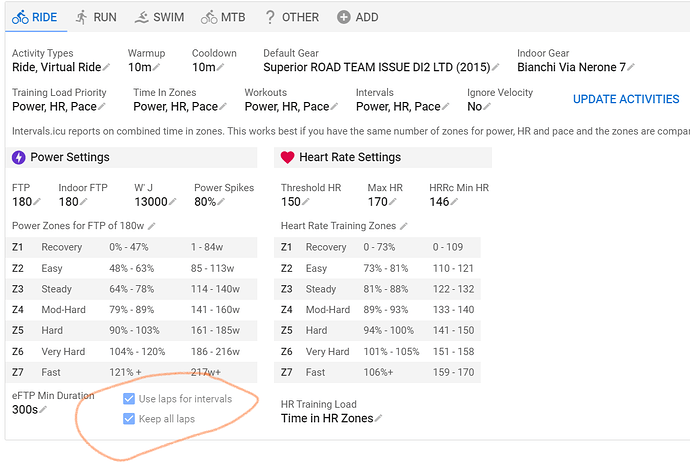Screen dimensions: 690x463
Task: Change Training Load Priority setting
Action: click(x=102, y=107)
